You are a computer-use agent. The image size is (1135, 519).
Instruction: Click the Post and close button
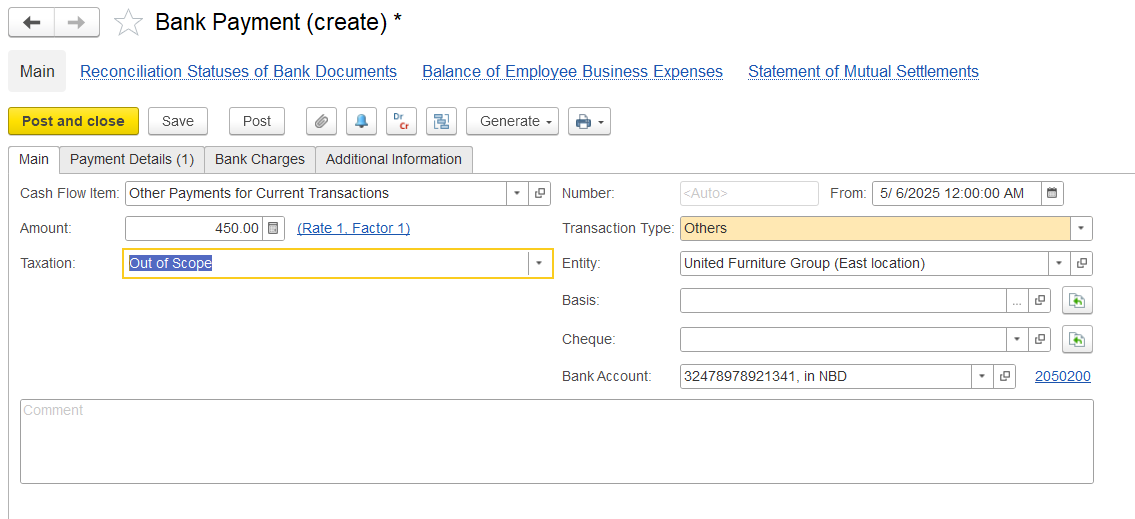[73, 122]
